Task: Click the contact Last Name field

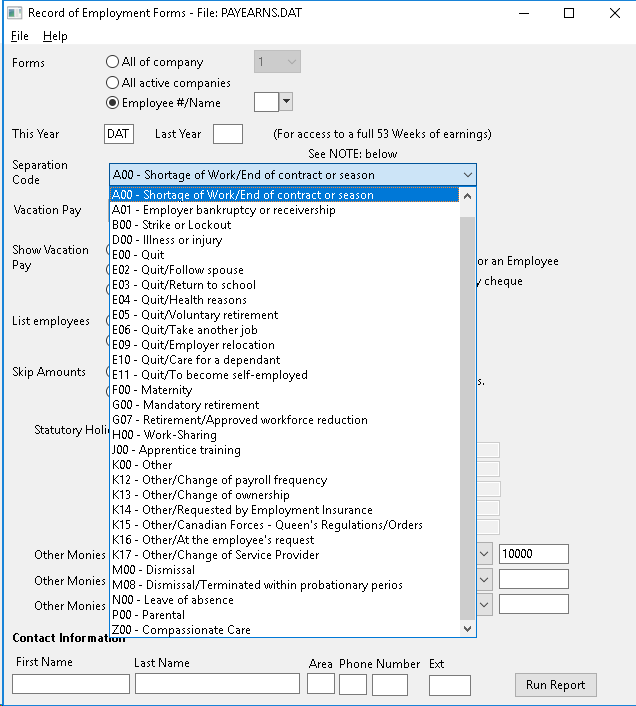Action: [217, 684]
